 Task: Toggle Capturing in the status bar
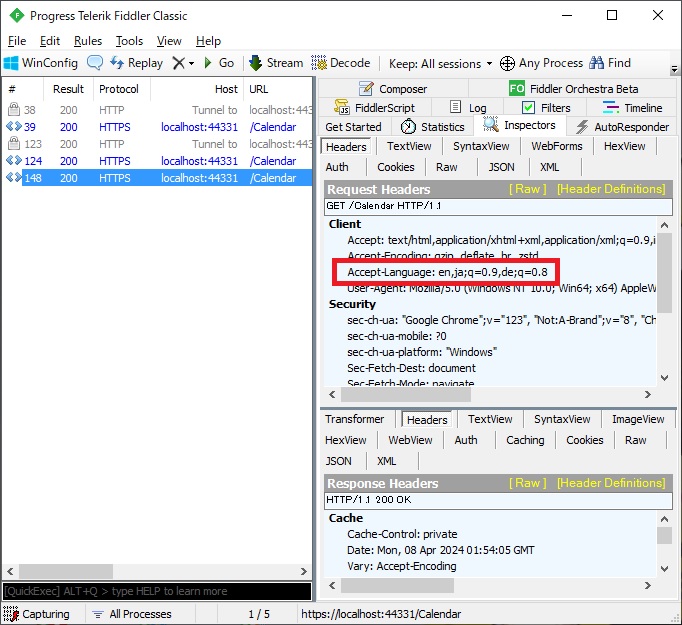coord(37,614)
